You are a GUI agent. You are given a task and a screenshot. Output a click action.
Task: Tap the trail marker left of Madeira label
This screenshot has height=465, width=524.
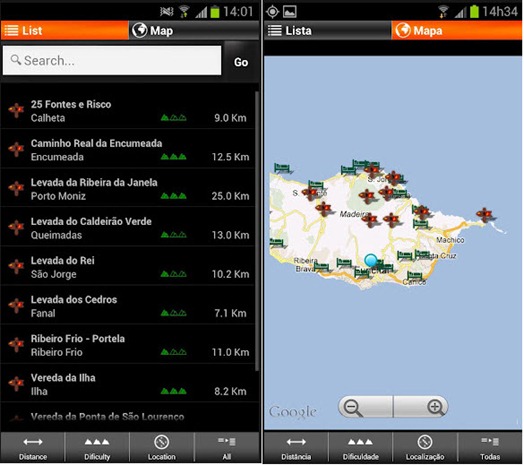323,208
